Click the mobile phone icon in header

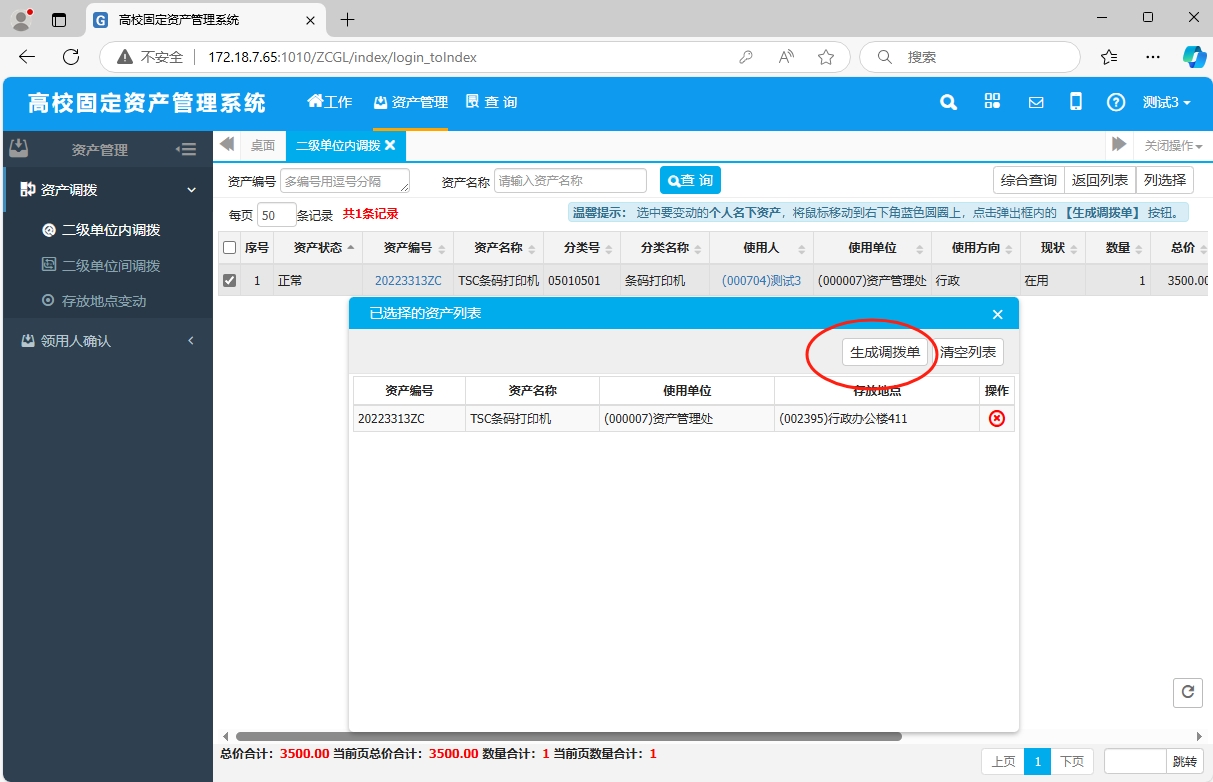1076,102
